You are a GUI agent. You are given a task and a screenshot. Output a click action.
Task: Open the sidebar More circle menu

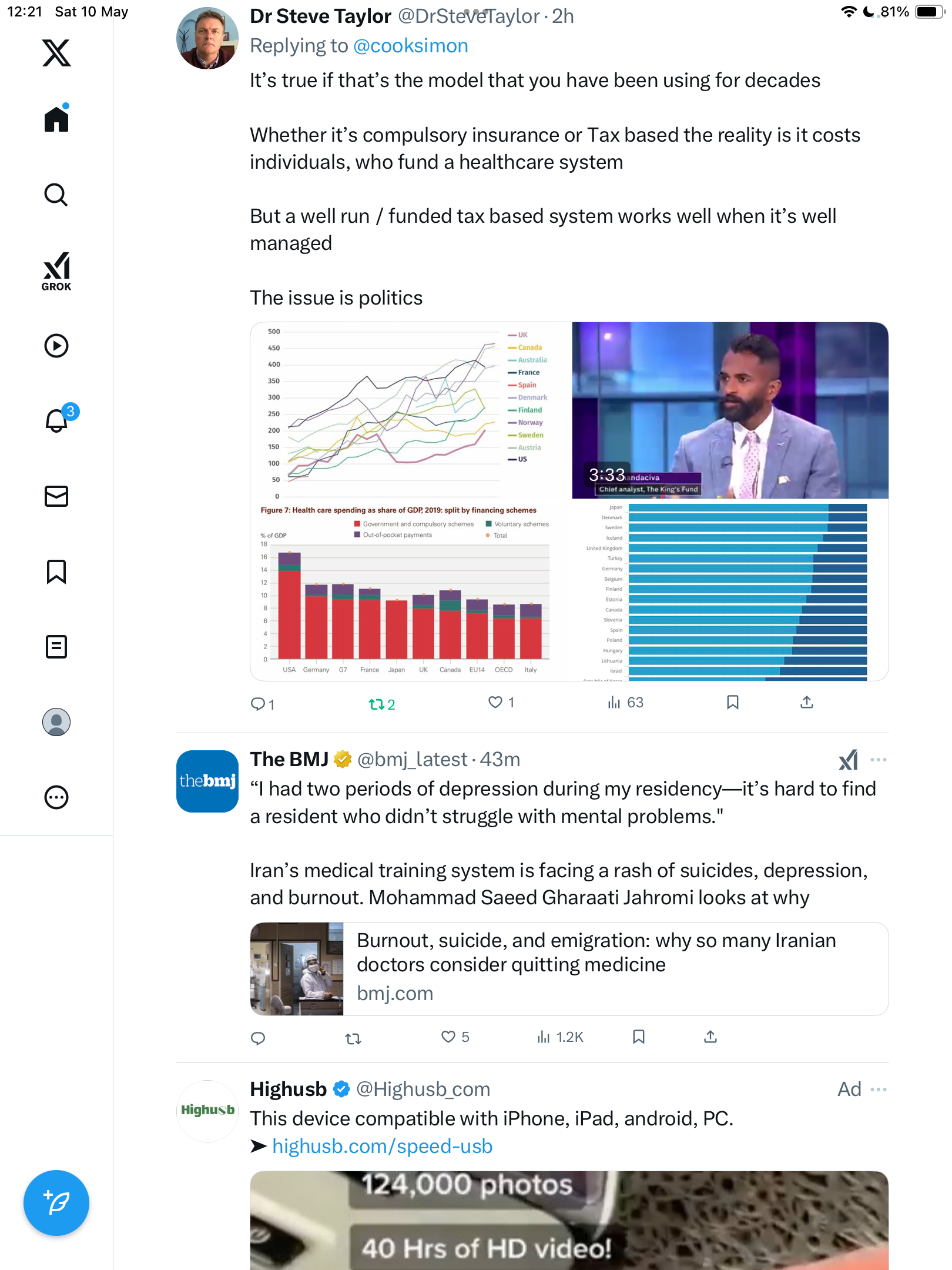coord(56,797)
